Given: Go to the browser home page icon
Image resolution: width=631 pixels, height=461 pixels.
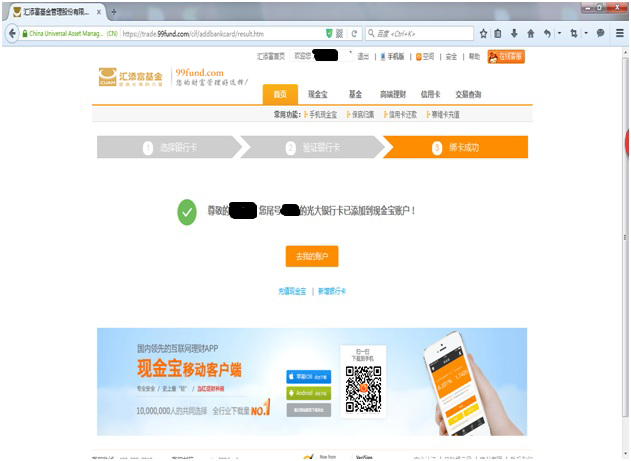Looking at the screenshot, I should click(x=530, y=33).
